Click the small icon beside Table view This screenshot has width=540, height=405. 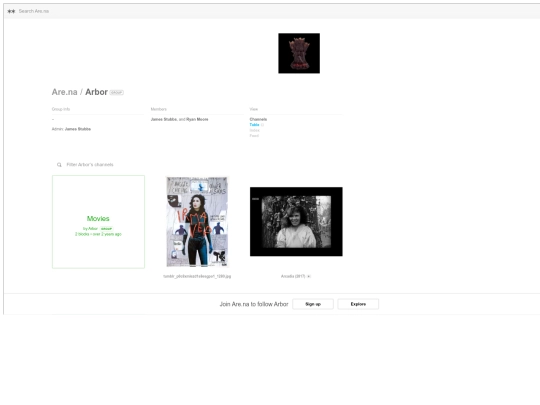tap(262, 125)
